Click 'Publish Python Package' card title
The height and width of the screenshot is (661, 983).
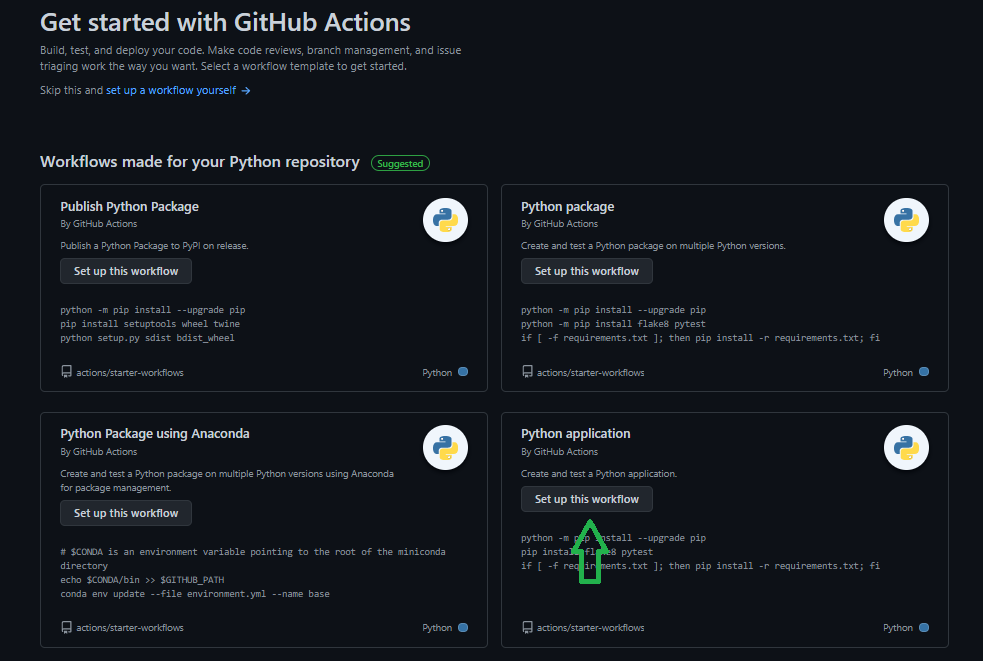129,206
